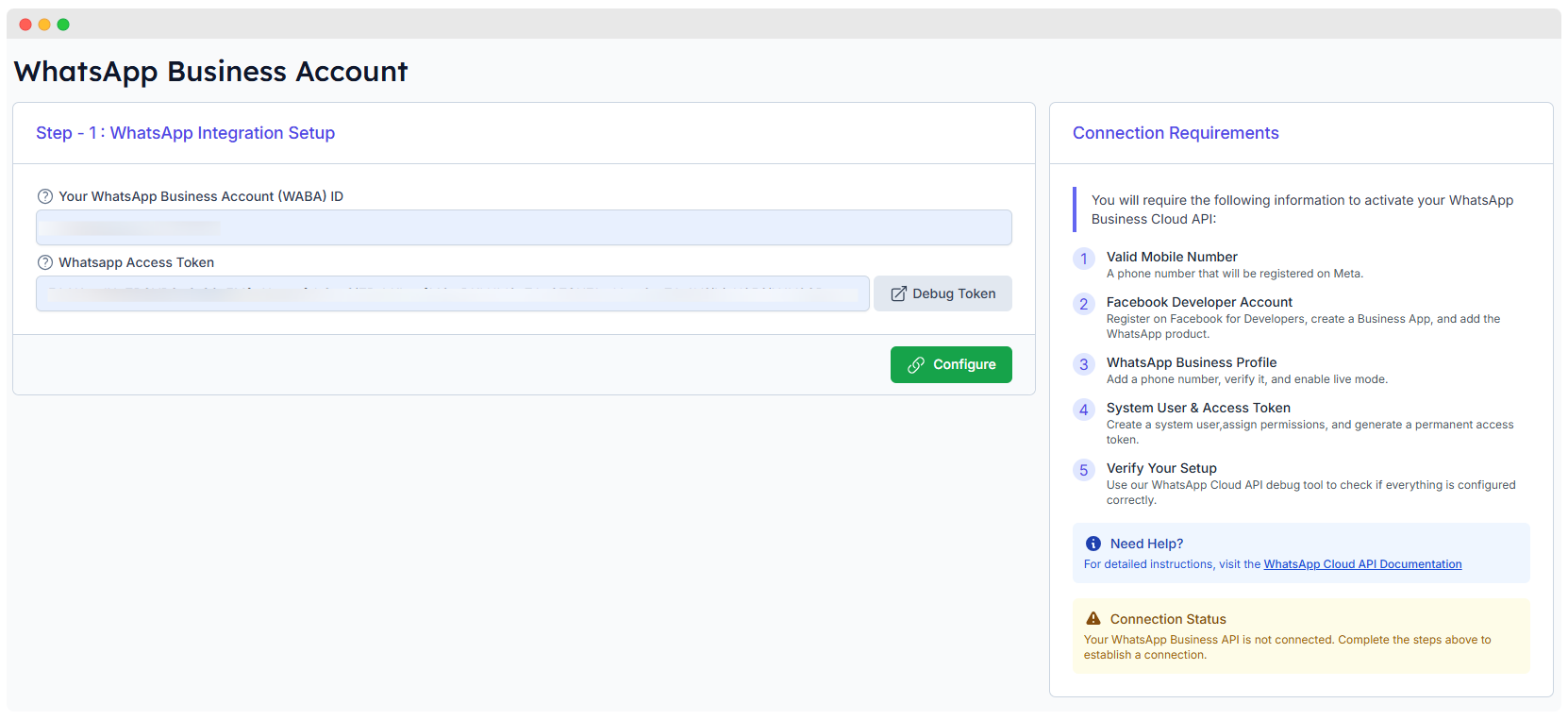Click the step 1 number badge
Screen dimensions: 1568x720
pos(1084,259)
